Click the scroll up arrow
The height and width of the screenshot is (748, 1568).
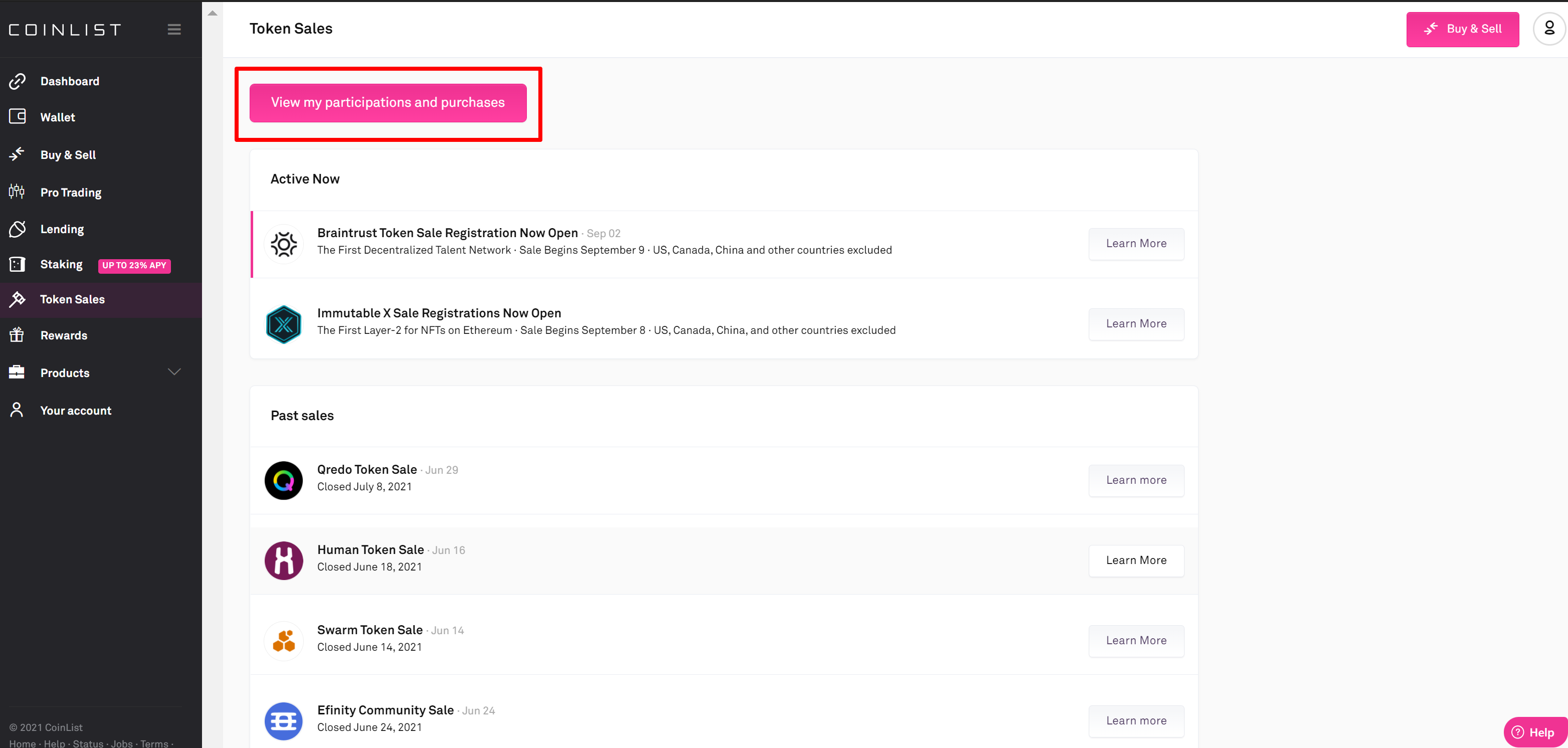point(213,13)
